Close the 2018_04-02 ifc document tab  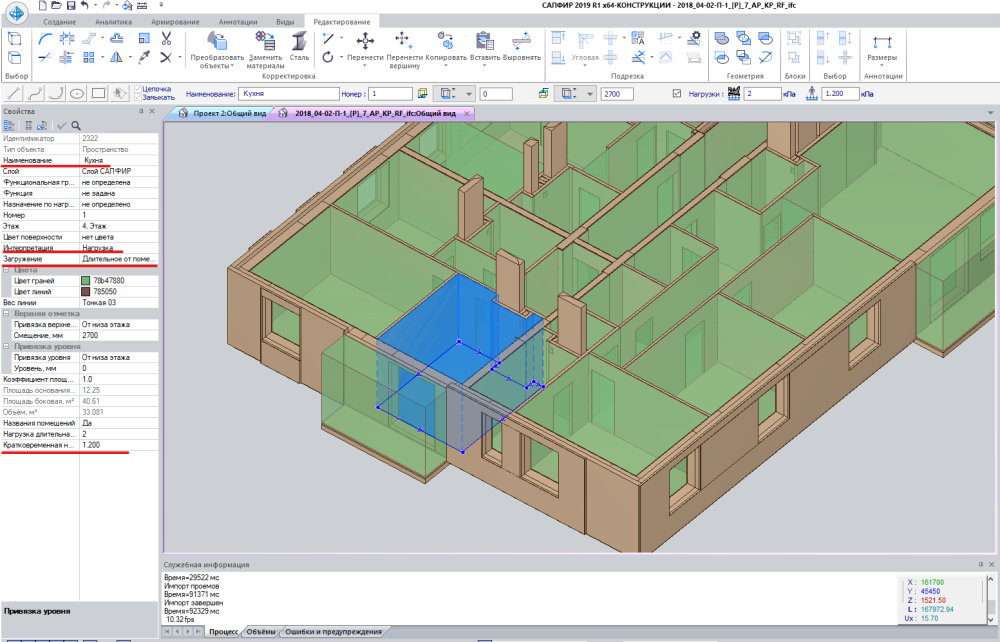[467, 113]
